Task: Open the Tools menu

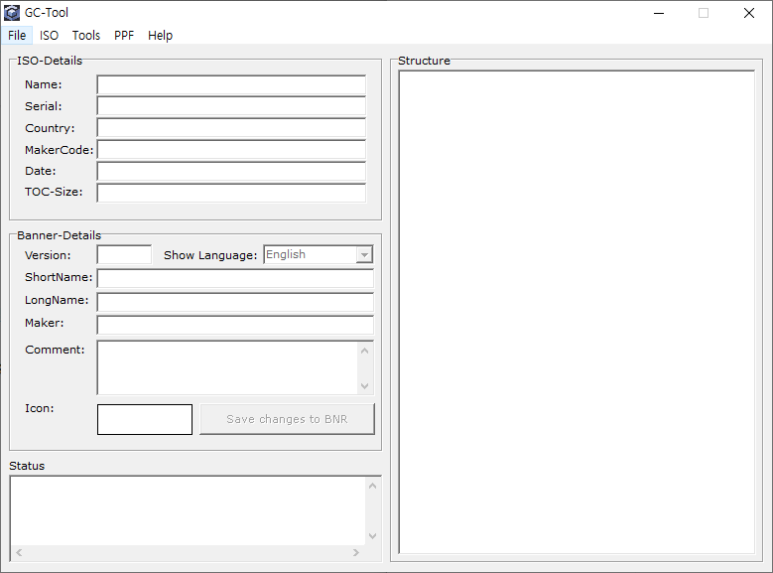Action: click(x=86, y=36)
